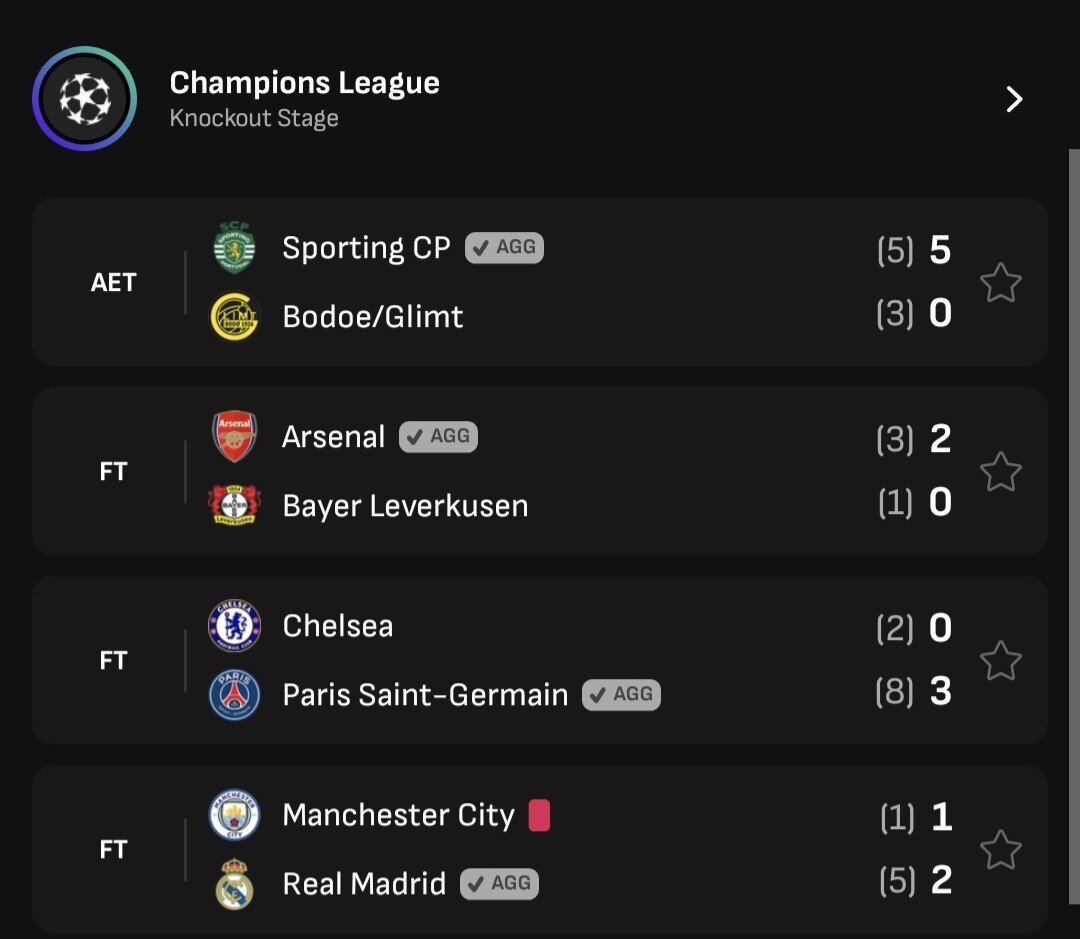Click the Bodoe/Glimt club crest

pos(235,317)
